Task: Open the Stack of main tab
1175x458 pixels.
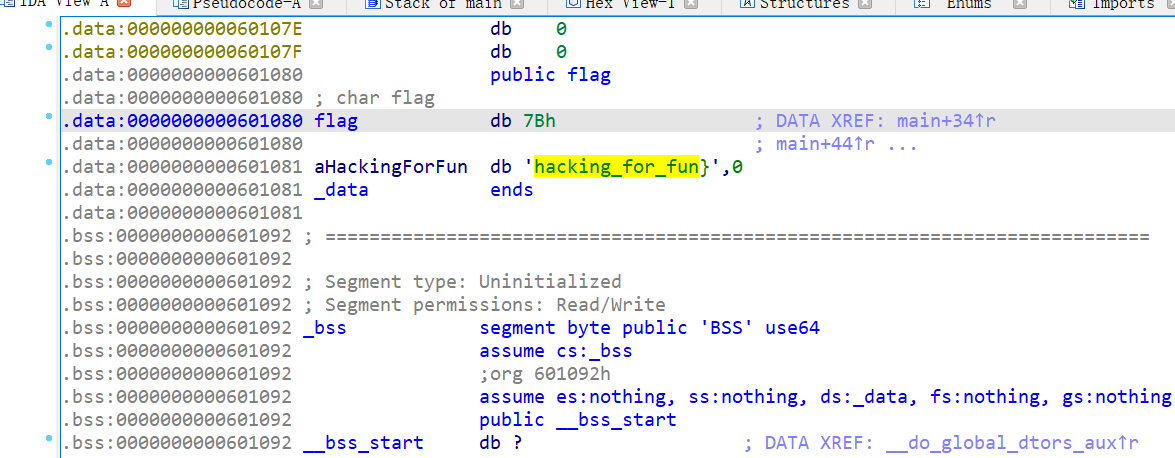Action: click(445, 4)
